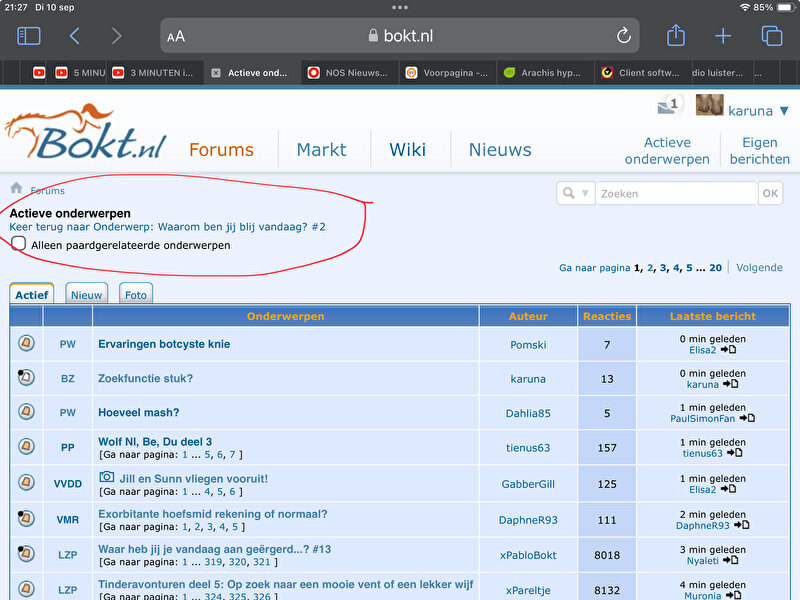The width and height of the screenshot is (800, 600).
Task: Click the Bokt.nl horse logo
Action: click(86, 132)
